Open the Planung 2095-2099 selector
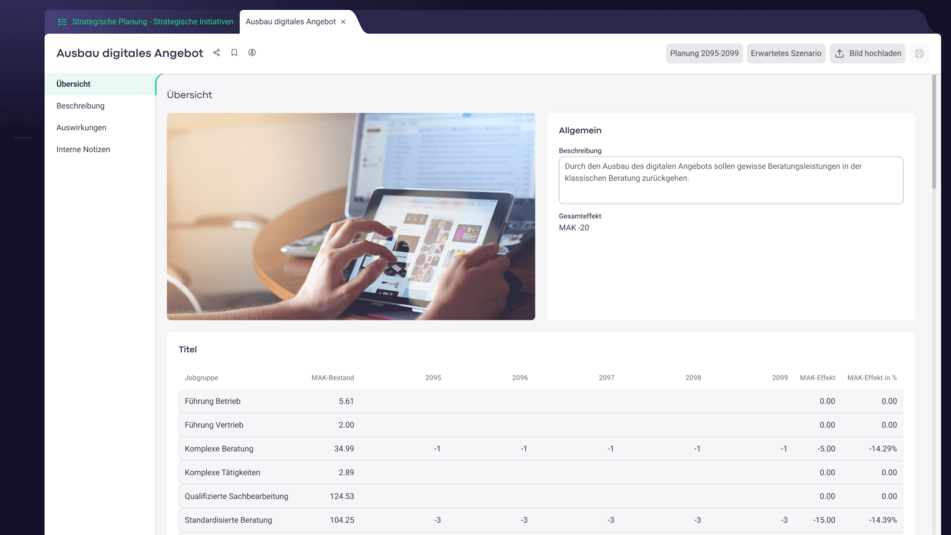Screen dimensions: 951x535 [x=704, y=54]
